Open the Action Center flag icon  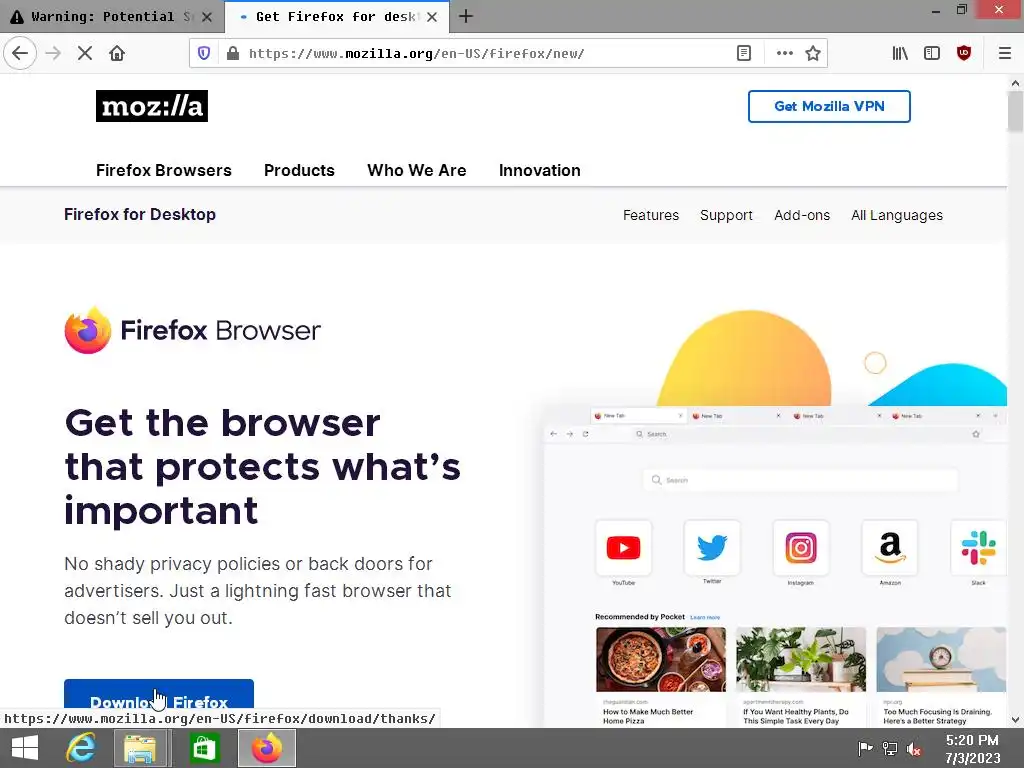[865, 748]
